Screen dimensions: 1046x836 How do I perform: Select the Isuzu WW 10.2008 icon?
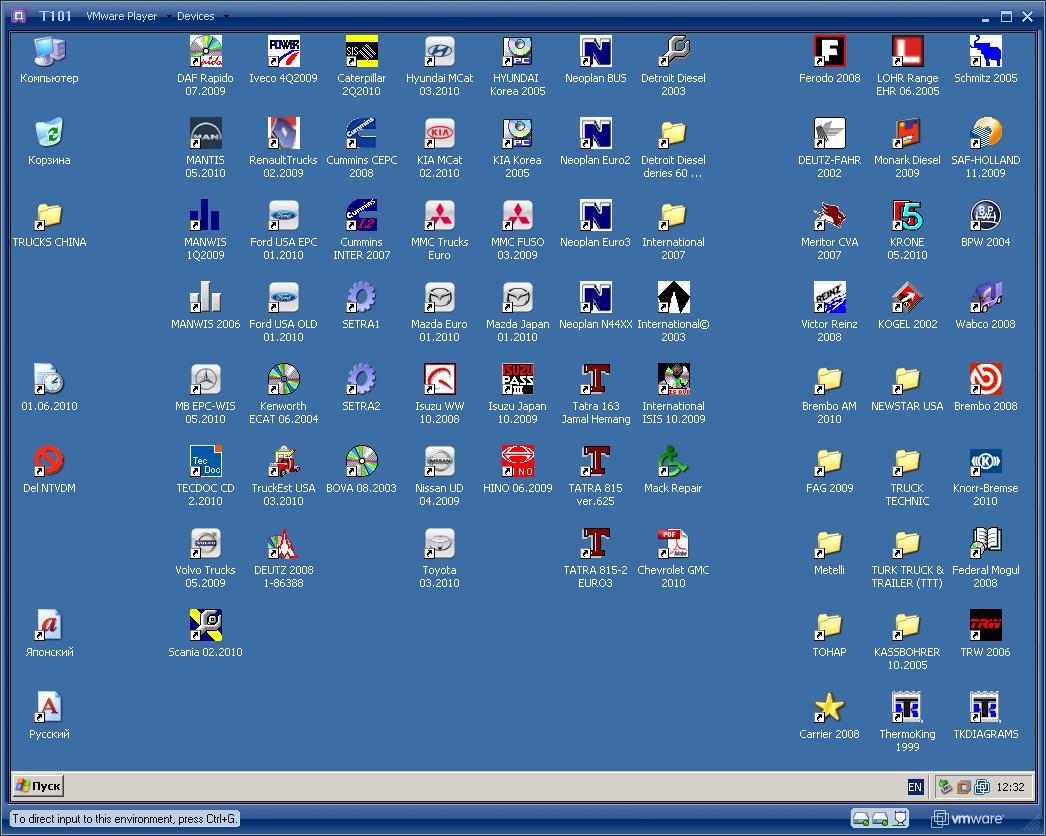pos(439,380)
